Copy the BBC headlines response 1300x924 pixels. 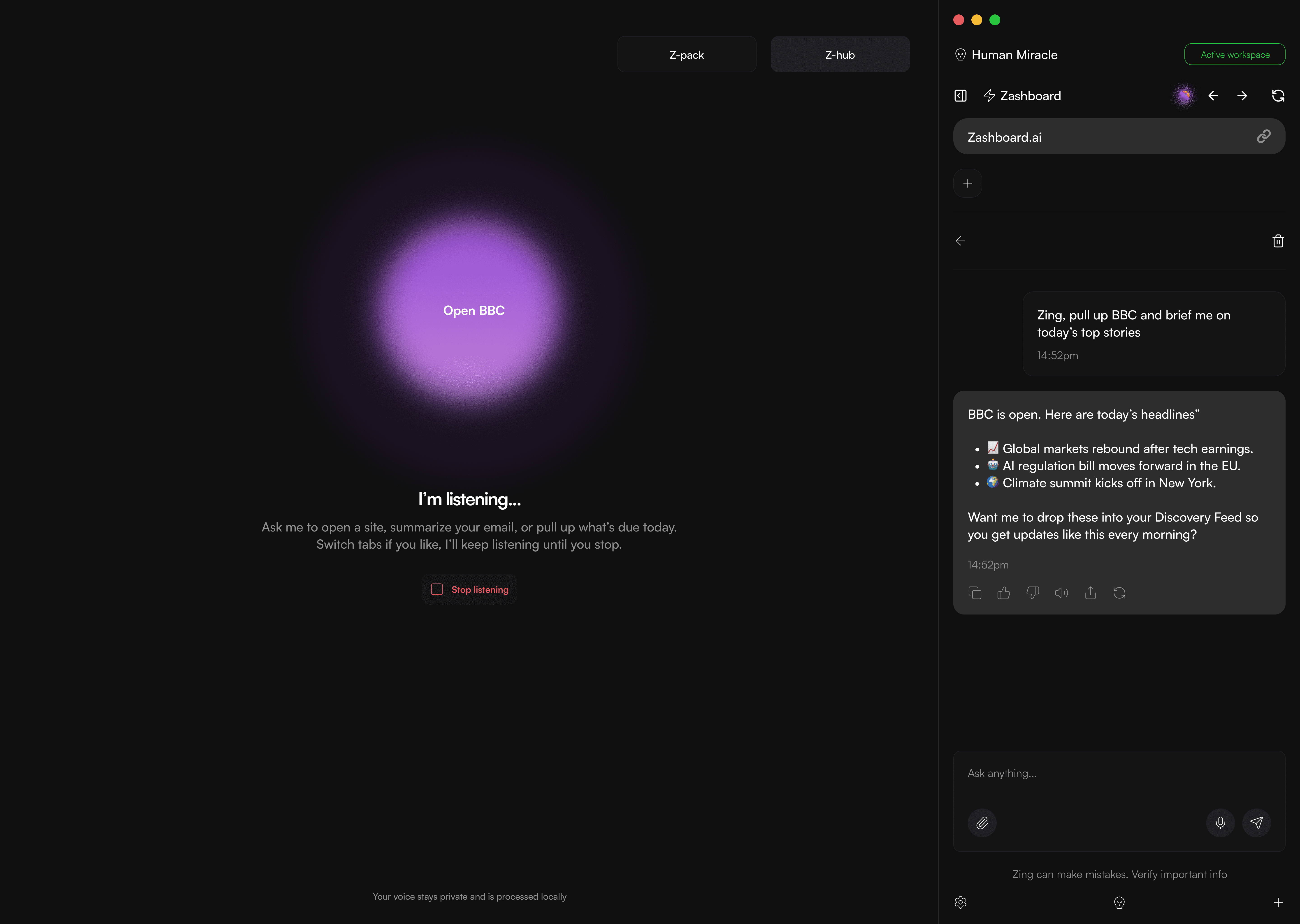pyautogui.click(x=974, y=593)
